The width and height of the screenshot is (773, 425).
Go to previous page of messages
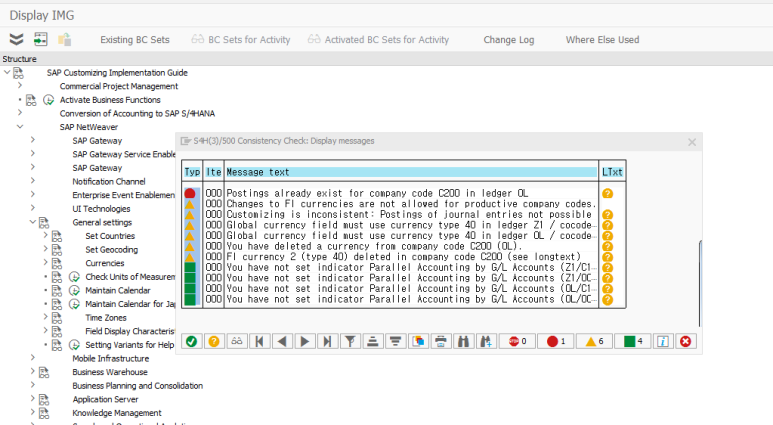click(282, 341)
